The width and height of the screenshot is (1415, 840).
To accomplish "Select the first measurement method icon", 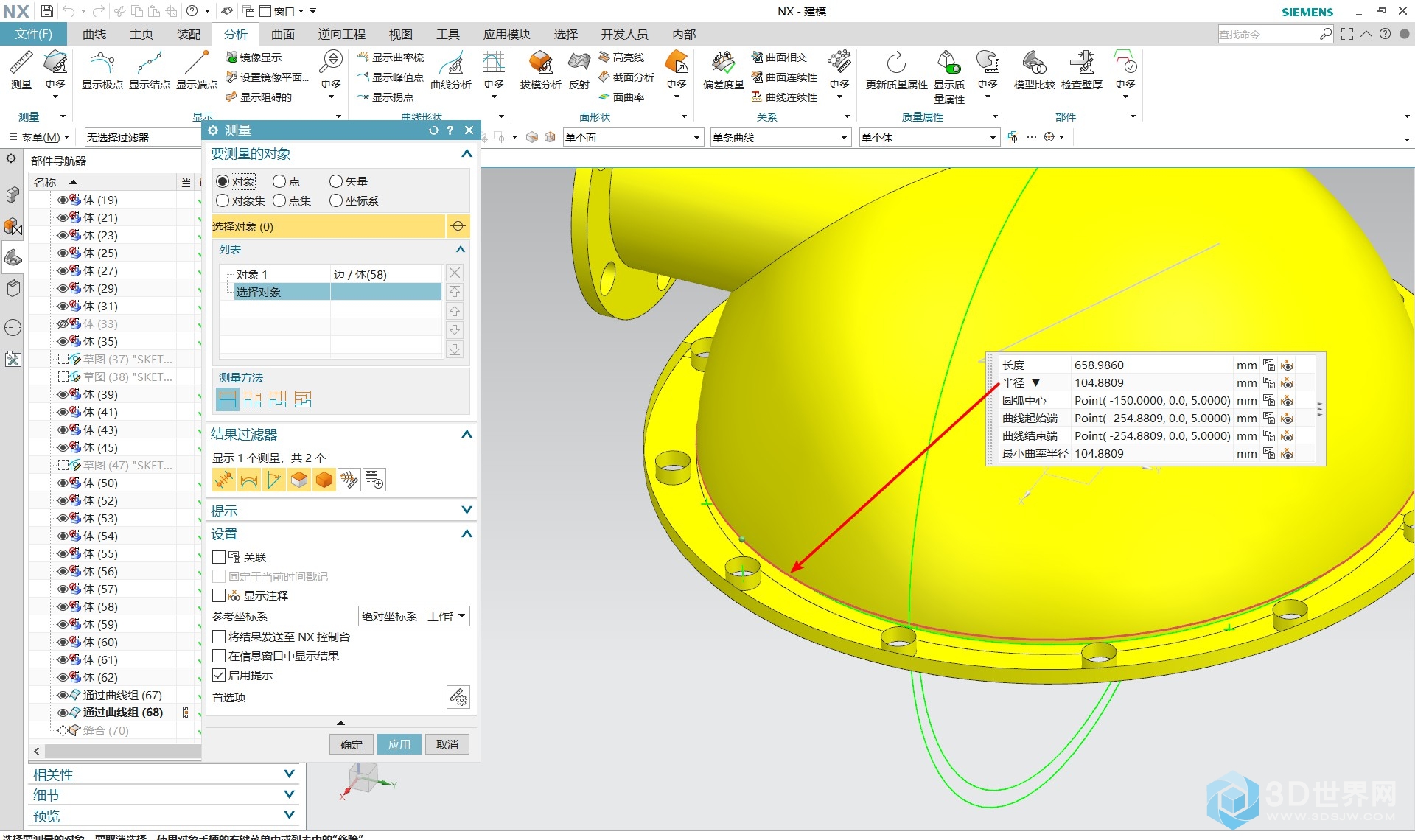I will point(228,399).
